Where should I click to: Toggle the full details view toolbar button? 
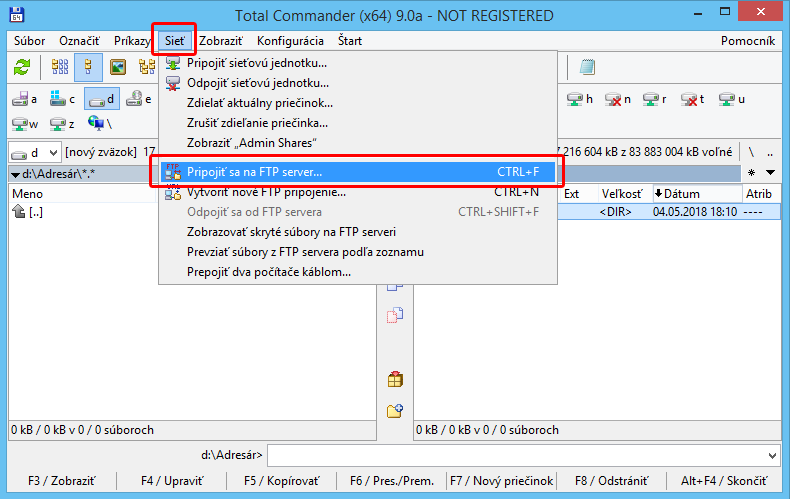(88, 68)
